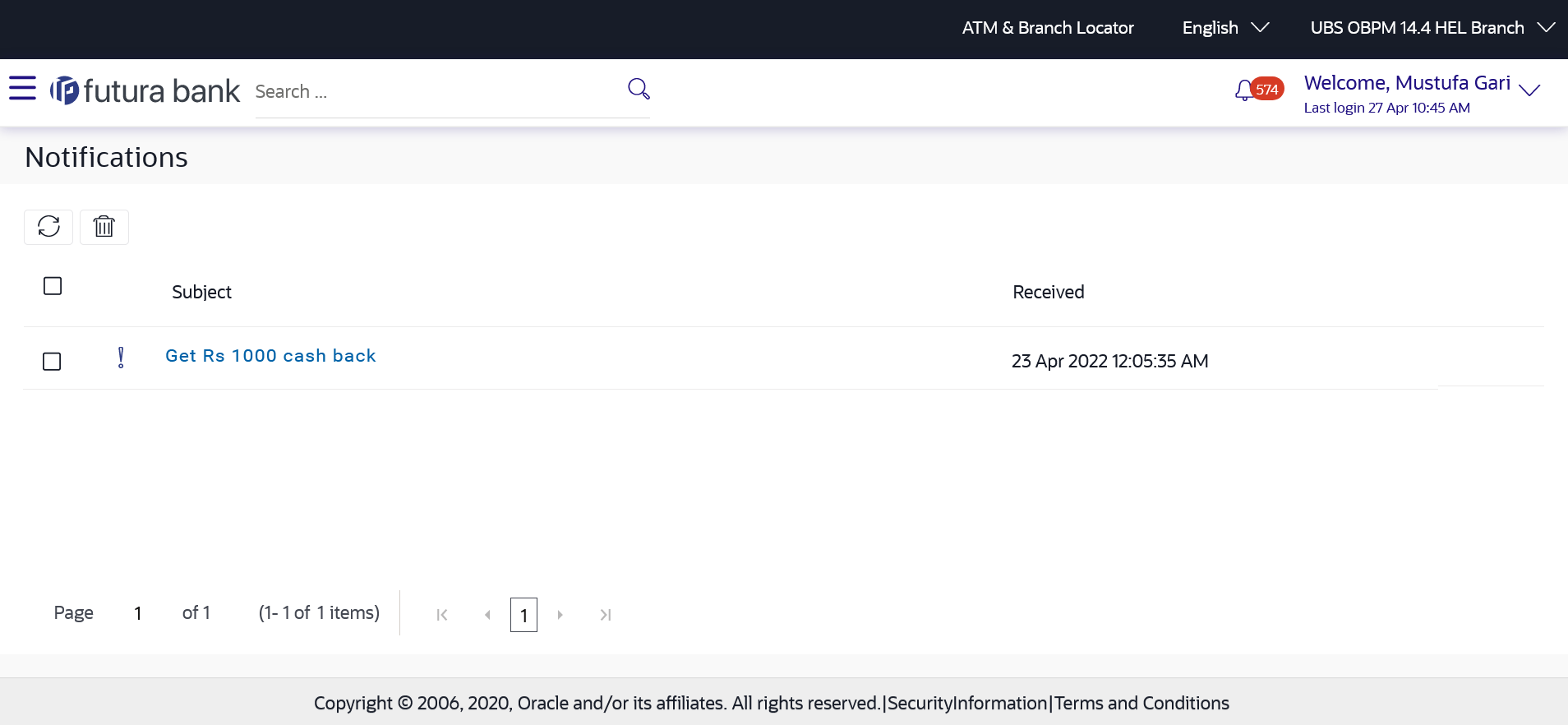Open ATM & Branch Locator
The height and width of the screenshot is (725, 1568).
(x=1048, y=28)
